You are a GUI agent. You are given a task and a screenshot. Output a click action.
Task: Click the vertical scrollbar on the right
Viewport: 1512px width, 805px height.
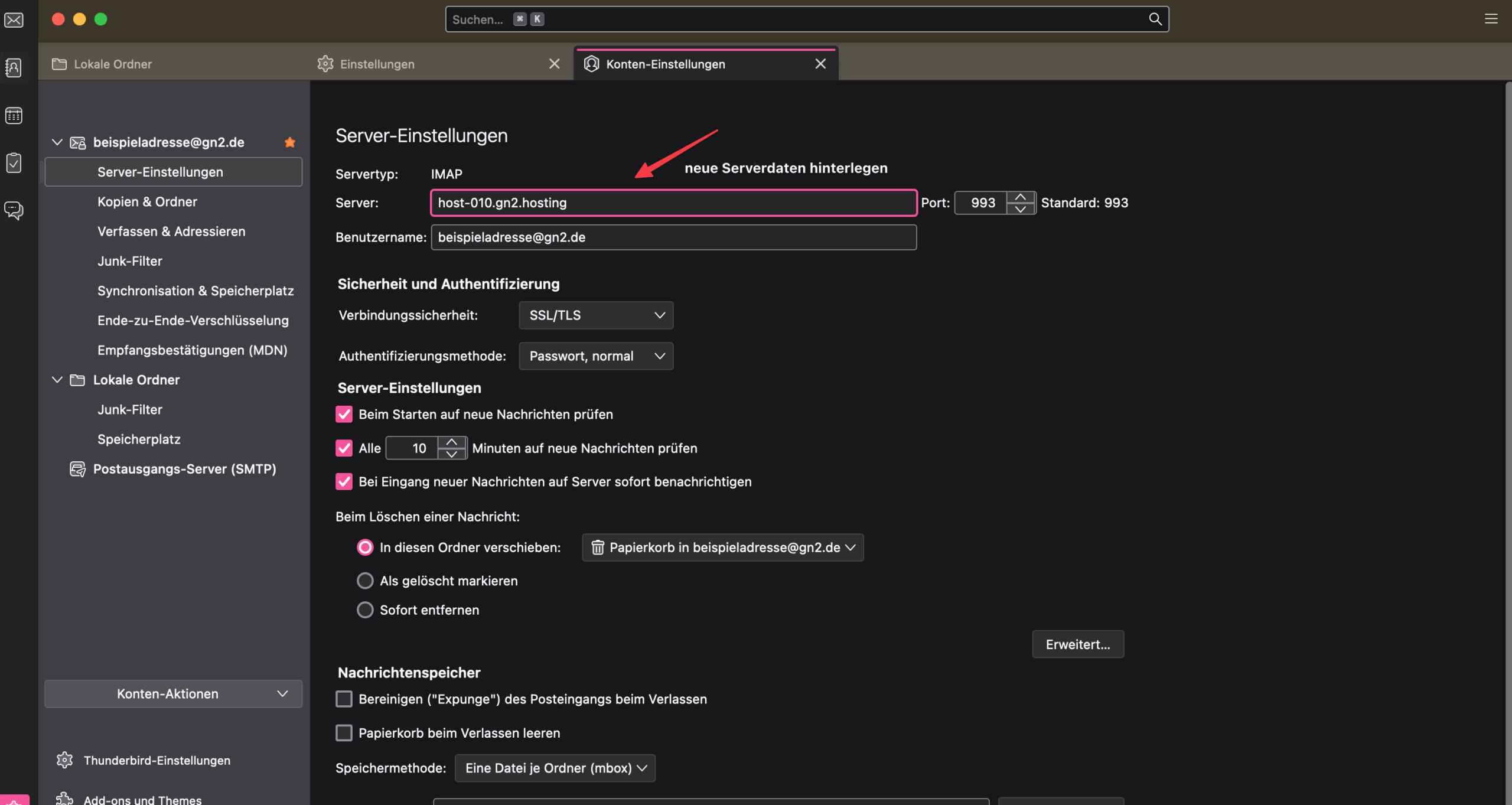click(1508, 443)
